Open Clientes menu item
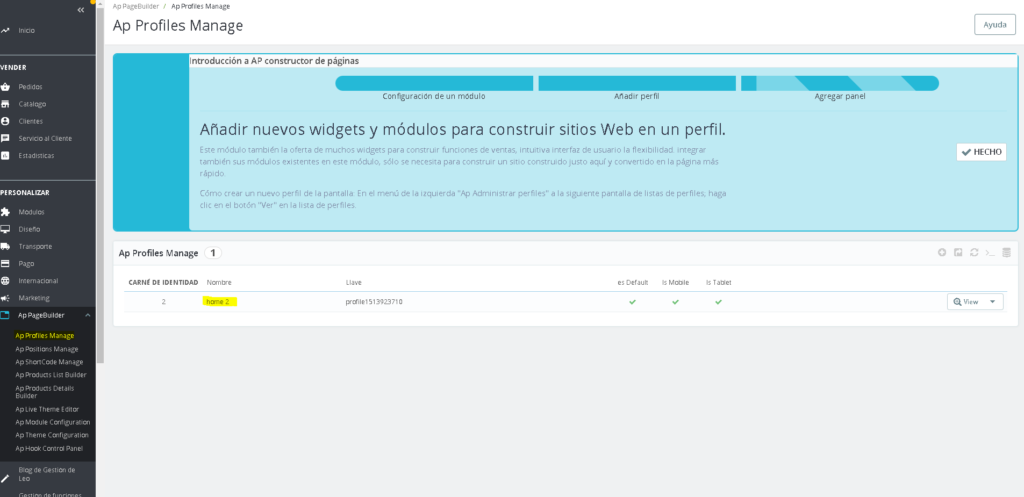 (31, 121)
